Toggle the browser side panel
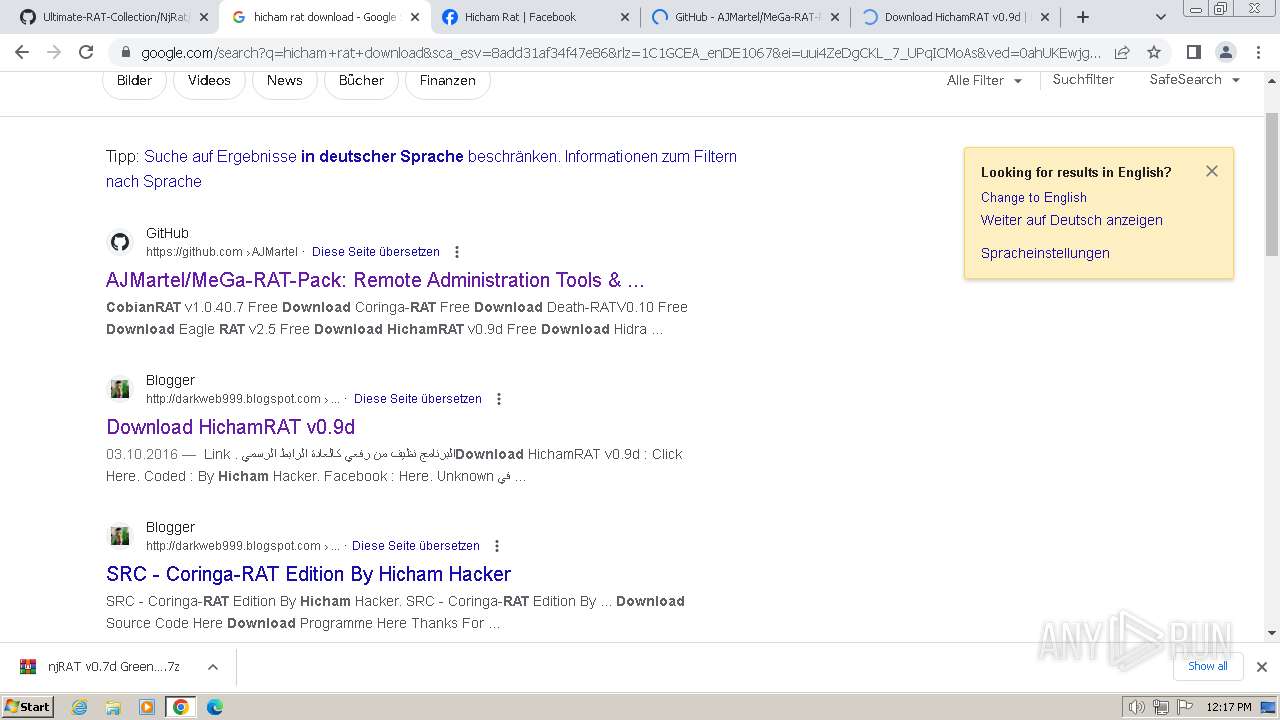This screenshot has width=1280, height=720. coord(1193,52)
